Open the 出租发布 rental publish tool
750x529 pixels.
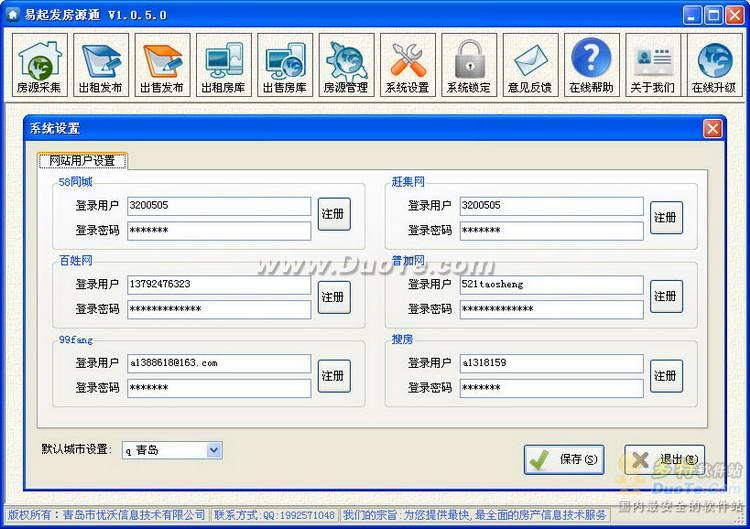pyautogui.click(x=101, y=66)
